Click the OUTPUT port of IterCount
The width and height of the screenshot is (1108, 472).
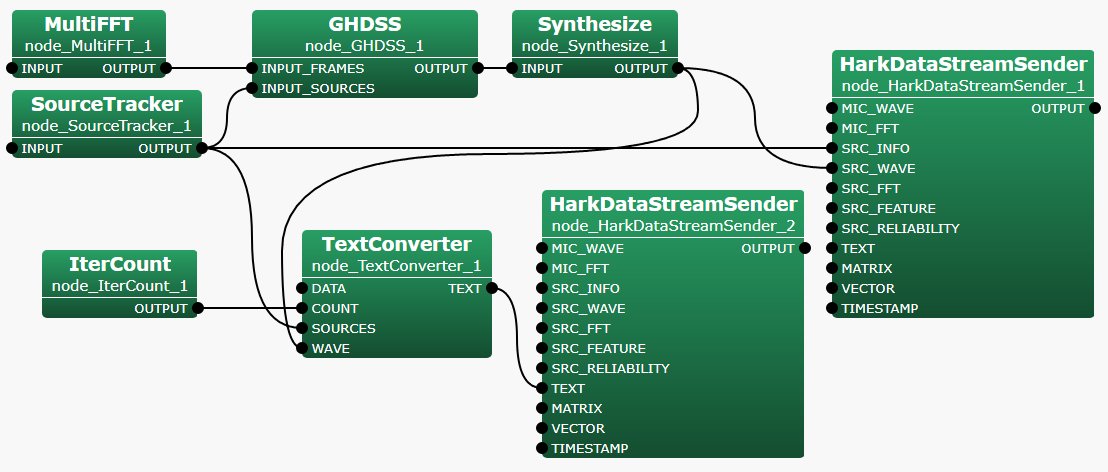pos(198,309)
